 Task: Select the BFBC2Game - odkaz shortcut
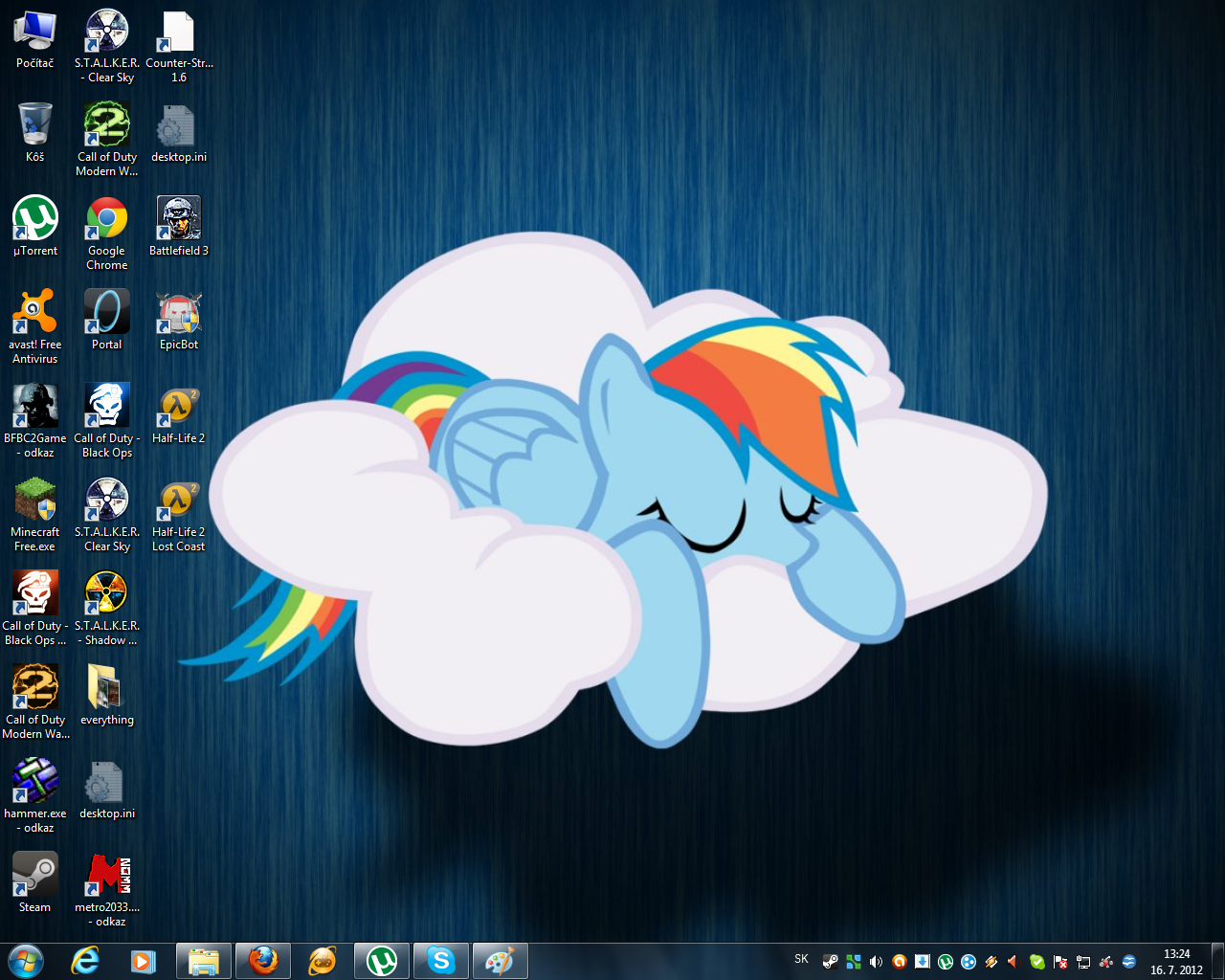click(35, 420)
